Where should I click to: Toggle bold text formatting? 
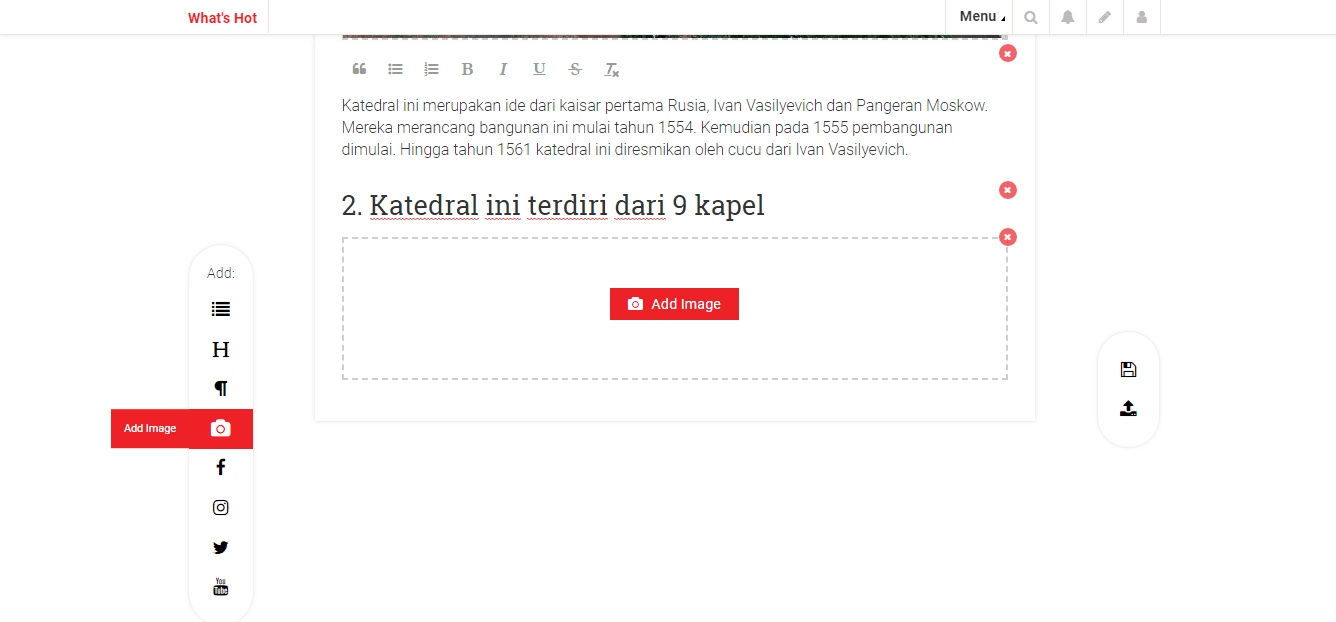click(x=467, y=69)
